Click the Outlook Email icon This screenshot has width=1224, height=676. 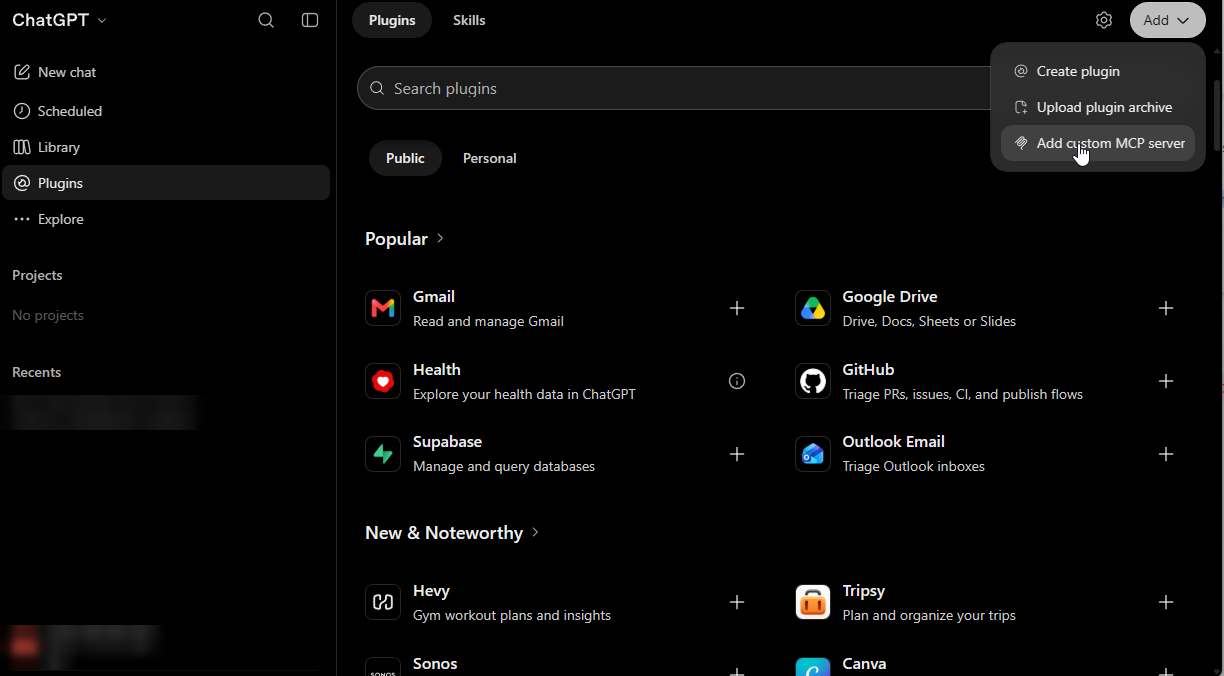pyautogui.click(x=813, y=454)
